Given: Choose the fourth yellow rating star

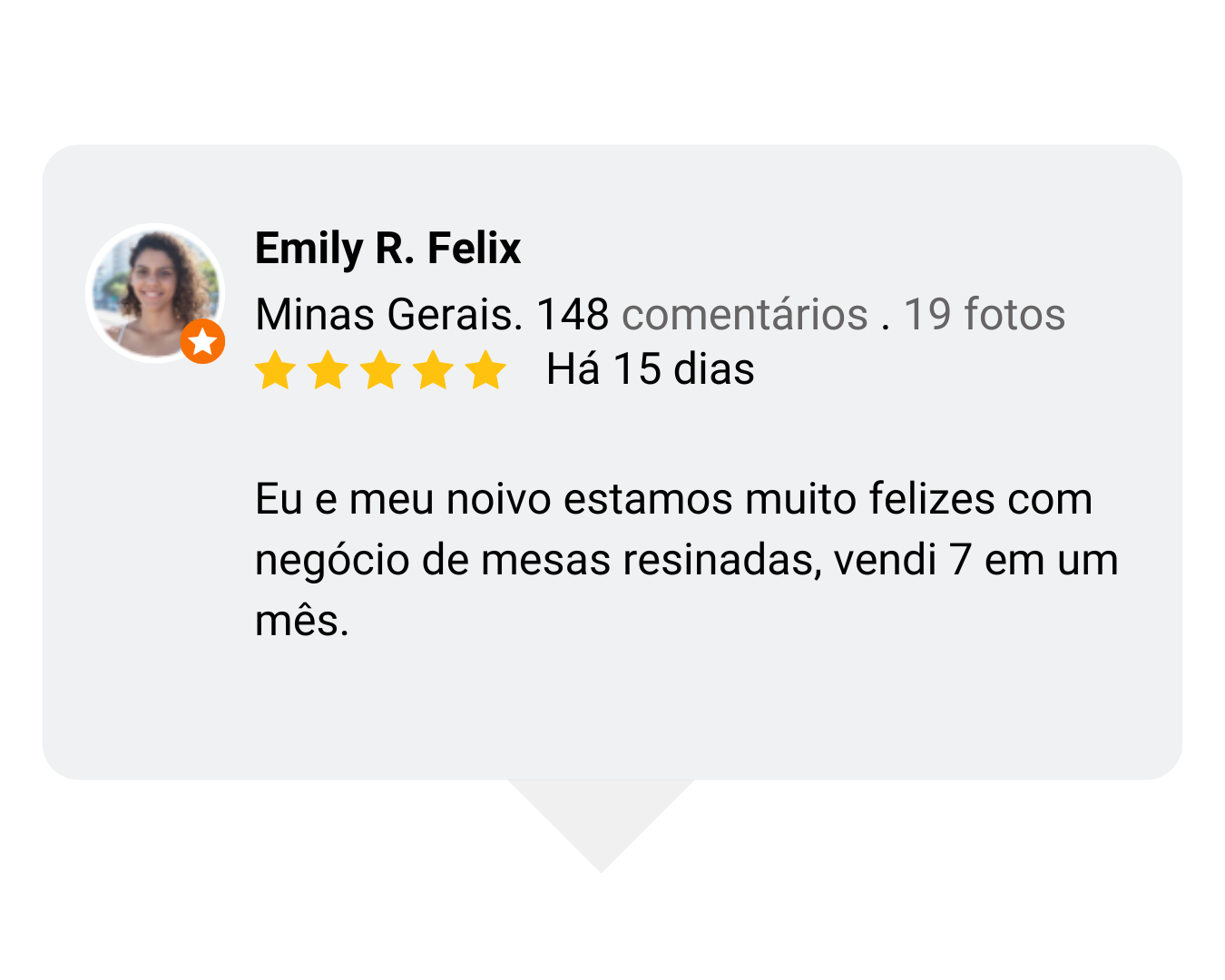Looking at the screenshot, I should (x=434, y=370).
